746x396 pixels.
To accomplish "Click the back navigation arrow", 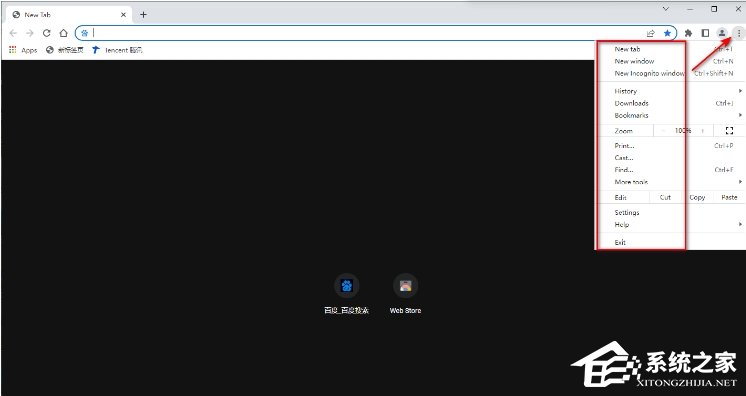I will click(13, 33).
